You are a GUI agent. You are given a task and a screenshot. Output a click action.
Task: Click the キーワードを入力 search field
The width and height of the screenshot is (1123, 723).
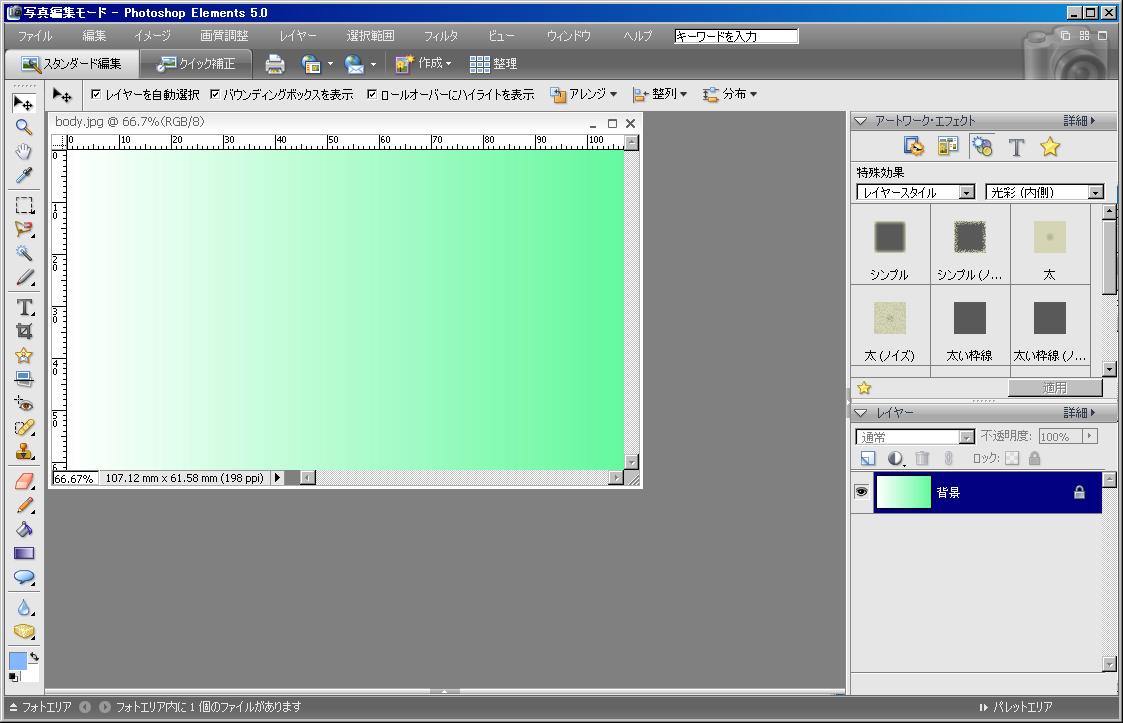[x=736, y=36]
